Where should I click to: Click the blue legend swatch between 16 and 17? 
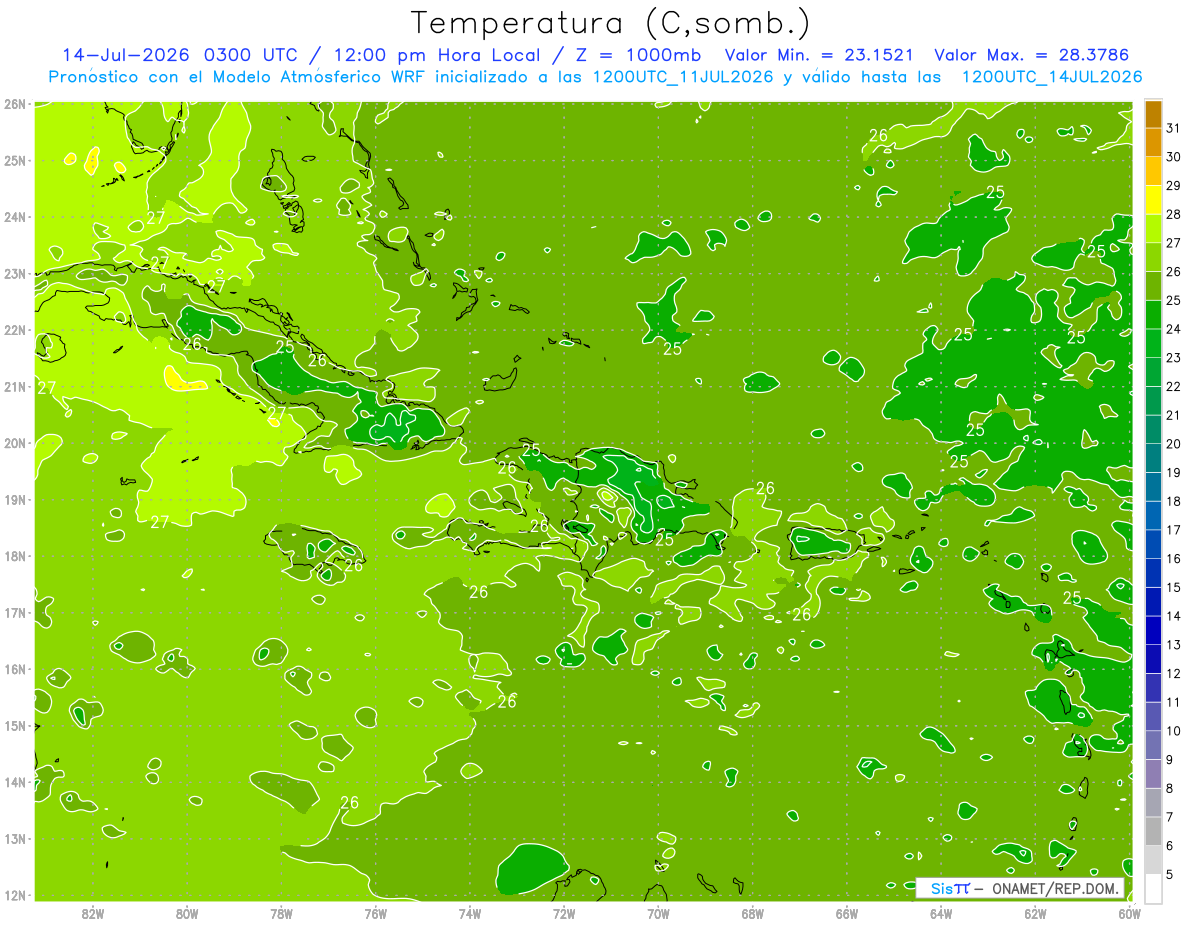click(1153, 544)
